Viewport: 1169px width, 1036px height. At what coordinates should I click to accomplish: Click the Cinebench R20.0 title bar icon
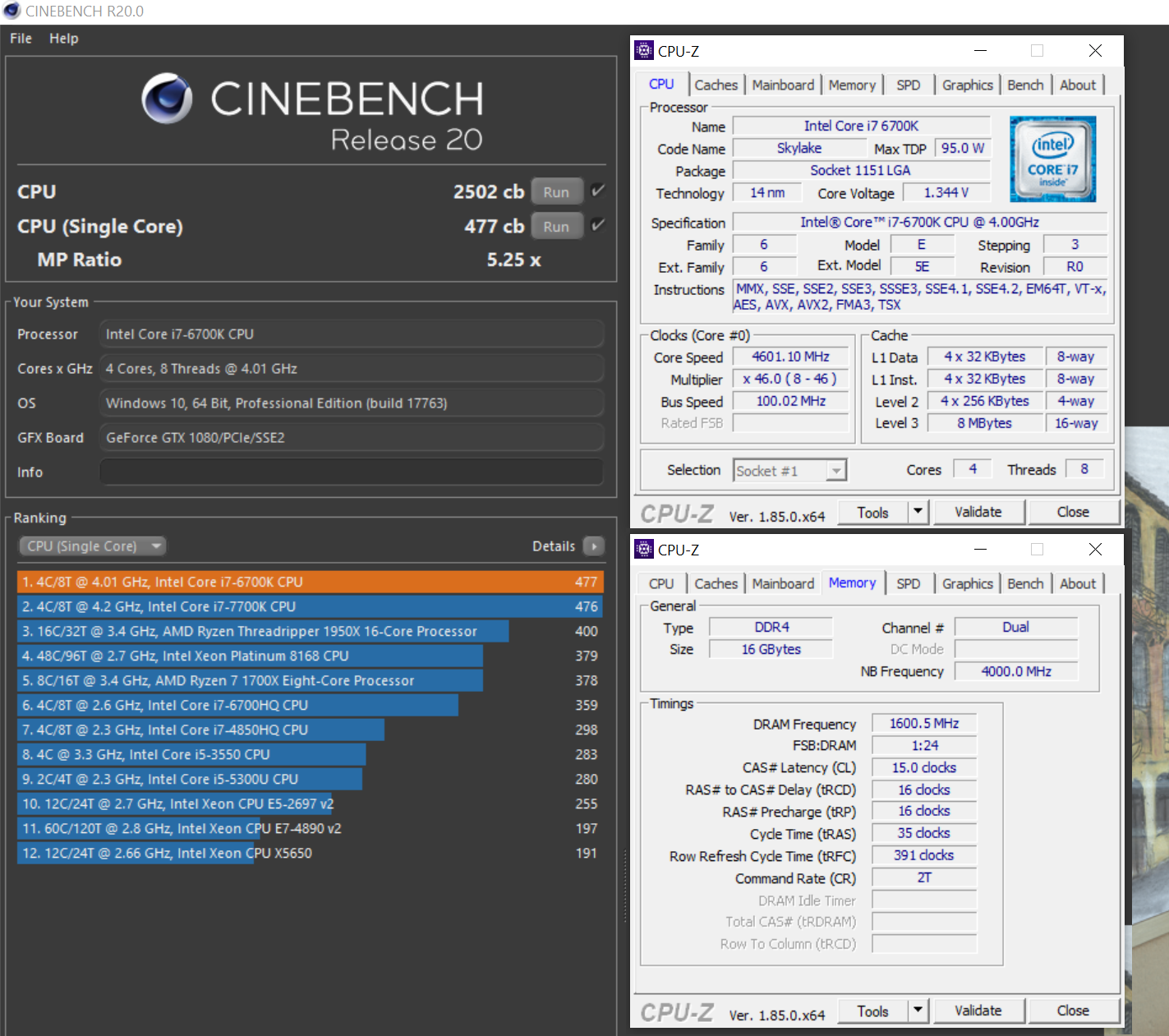click(x=12, y=11)
